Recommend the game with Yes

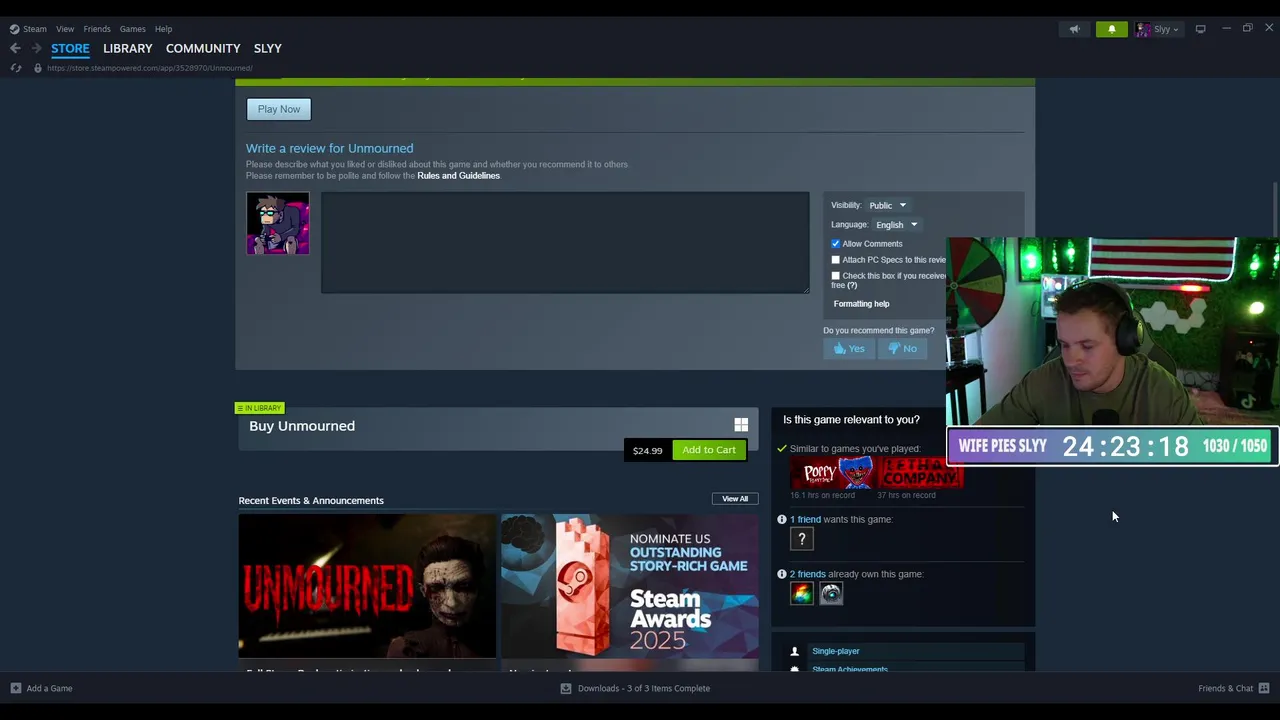click(x=849, y=348)
